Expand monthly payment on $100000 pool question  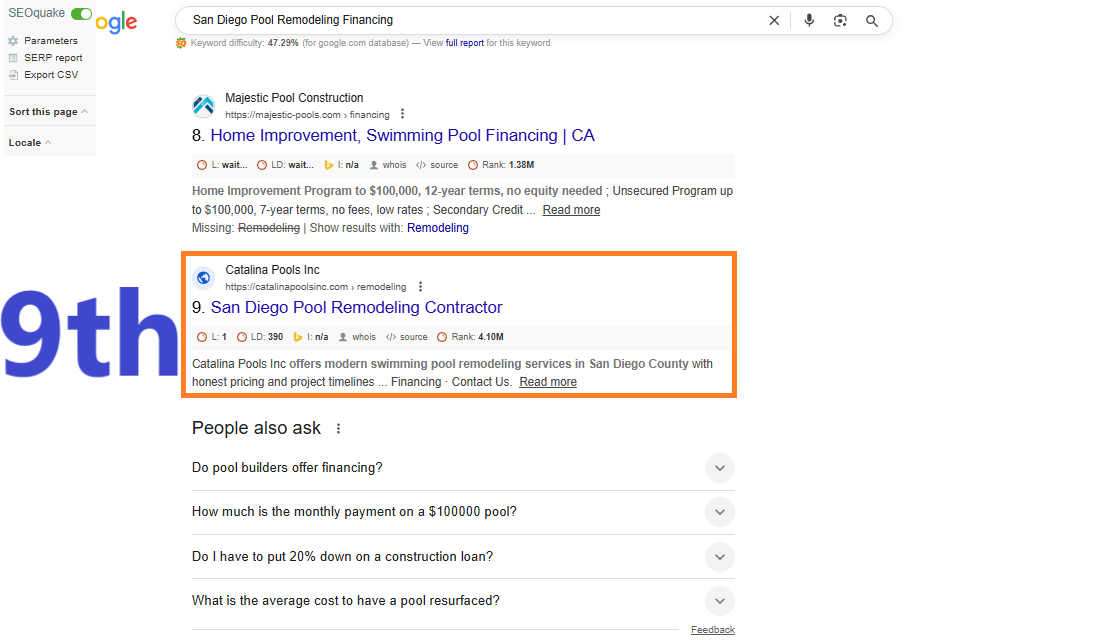point(463,512)
